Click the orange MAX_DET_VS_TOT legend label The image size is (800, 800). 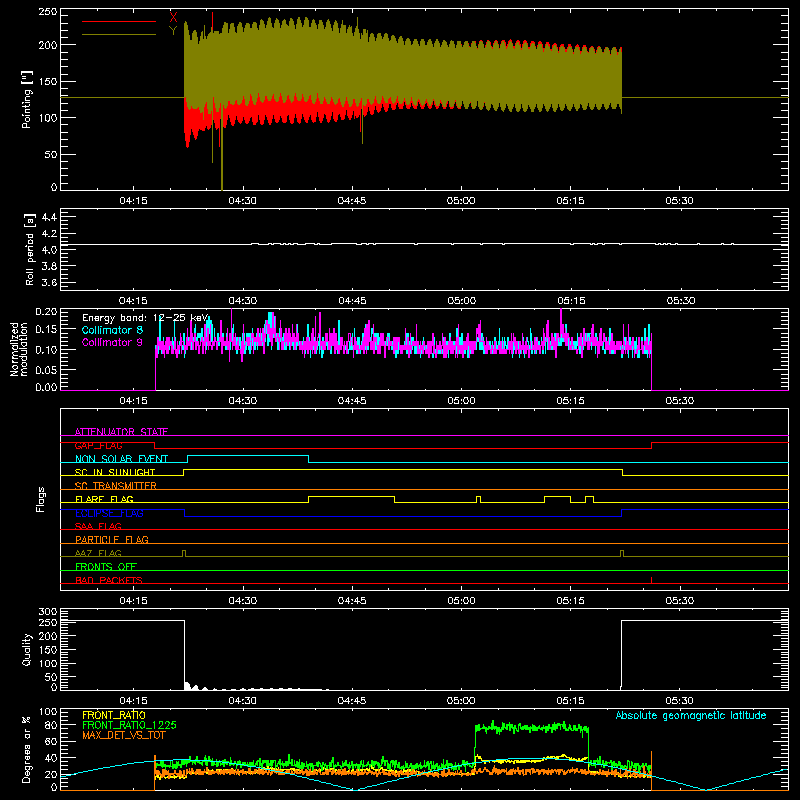[x=124, y=735]
